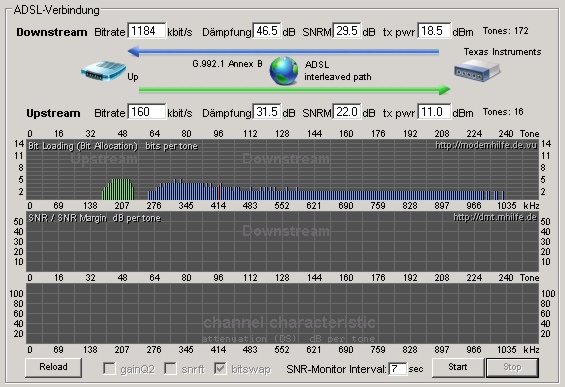This screenshot has height=387, width=565.
Task: Click the Downstream SNRM field showing 29.5
Action: [x=347, y=31]
